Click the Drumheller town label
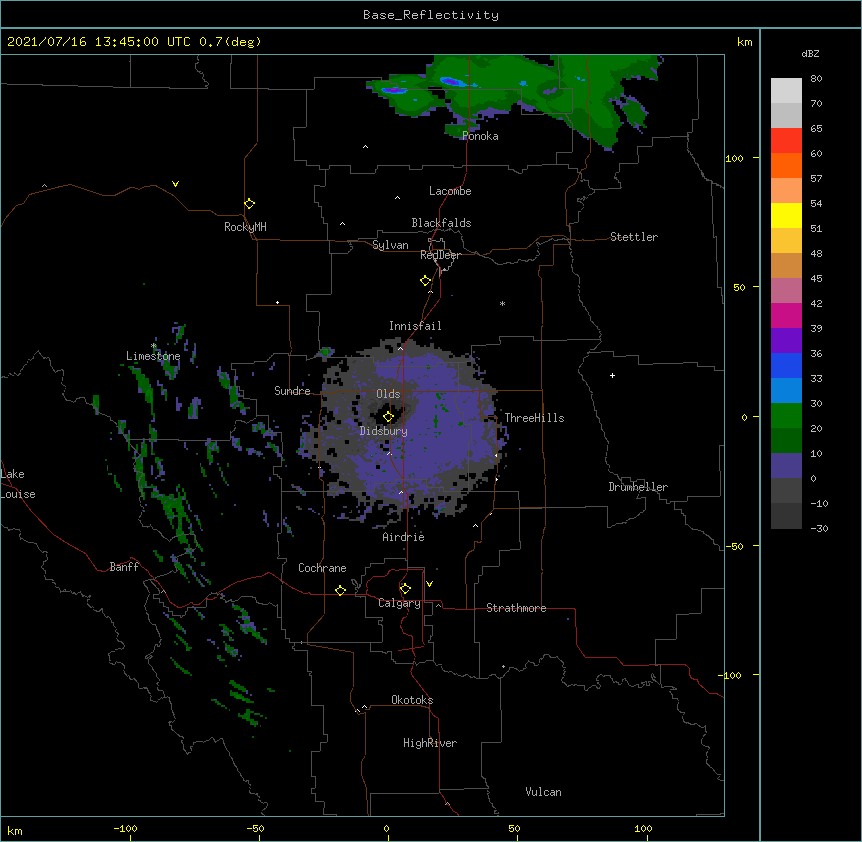The height and width of the screenshot is (842, 862). point(638,487)
